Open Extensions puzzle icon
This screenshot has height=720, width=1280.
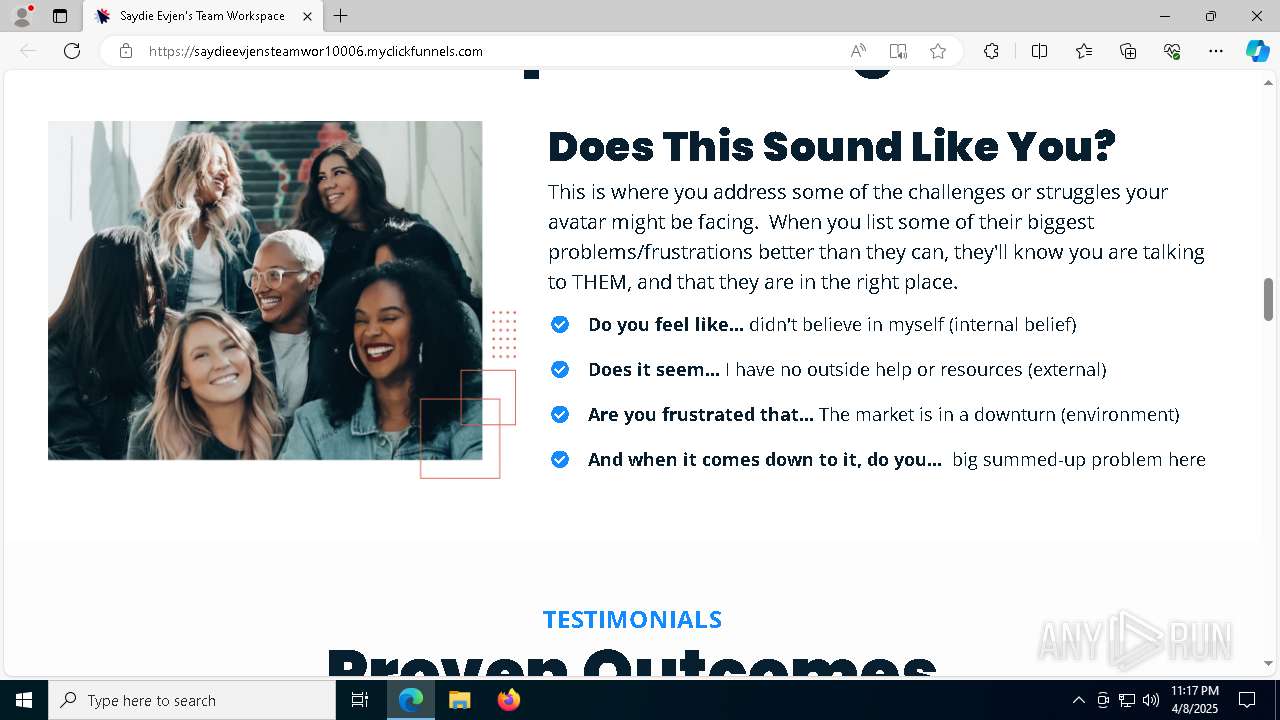pos(991,51)
